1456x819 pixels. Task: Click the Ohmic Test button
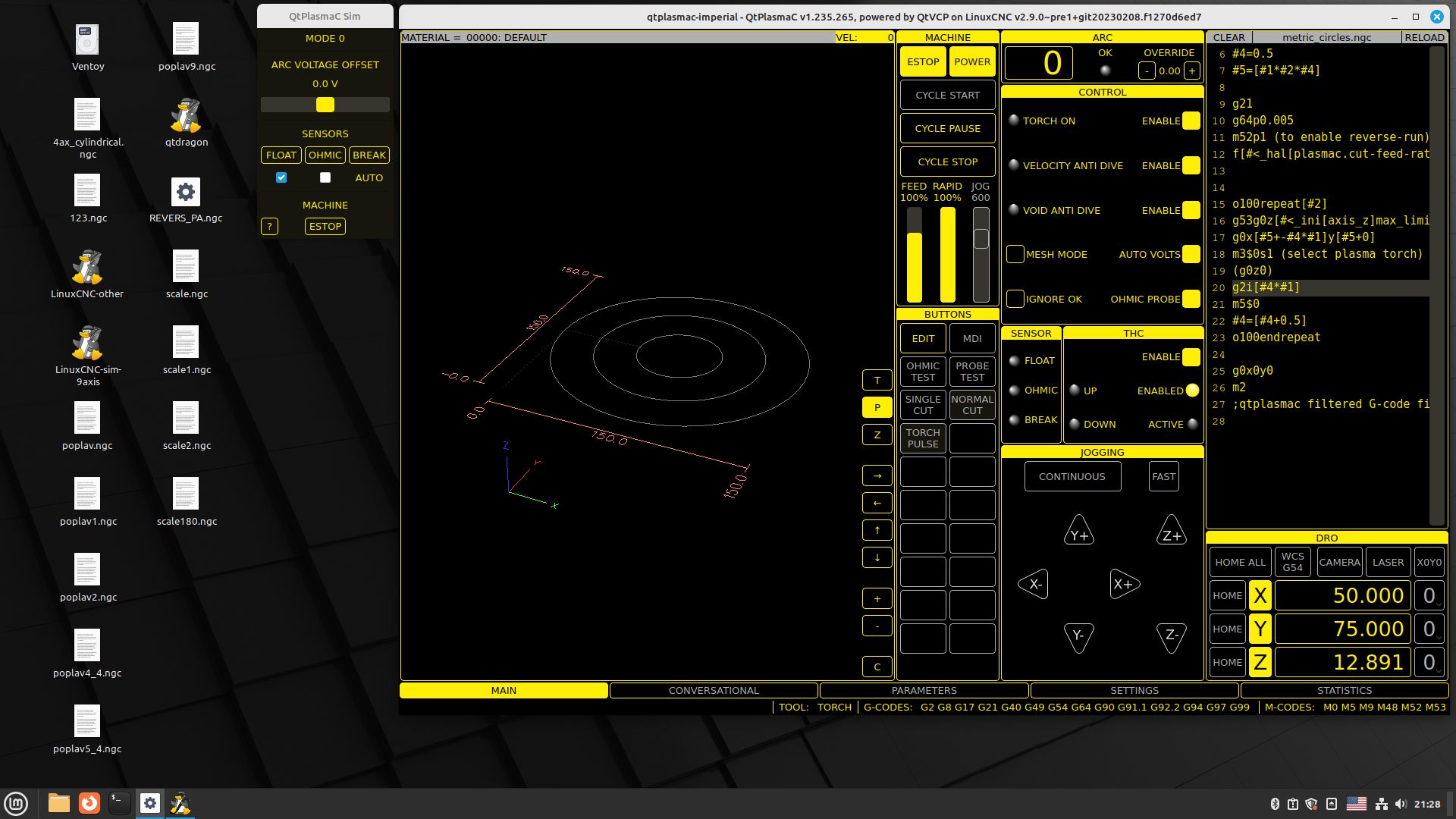(923, 372)
